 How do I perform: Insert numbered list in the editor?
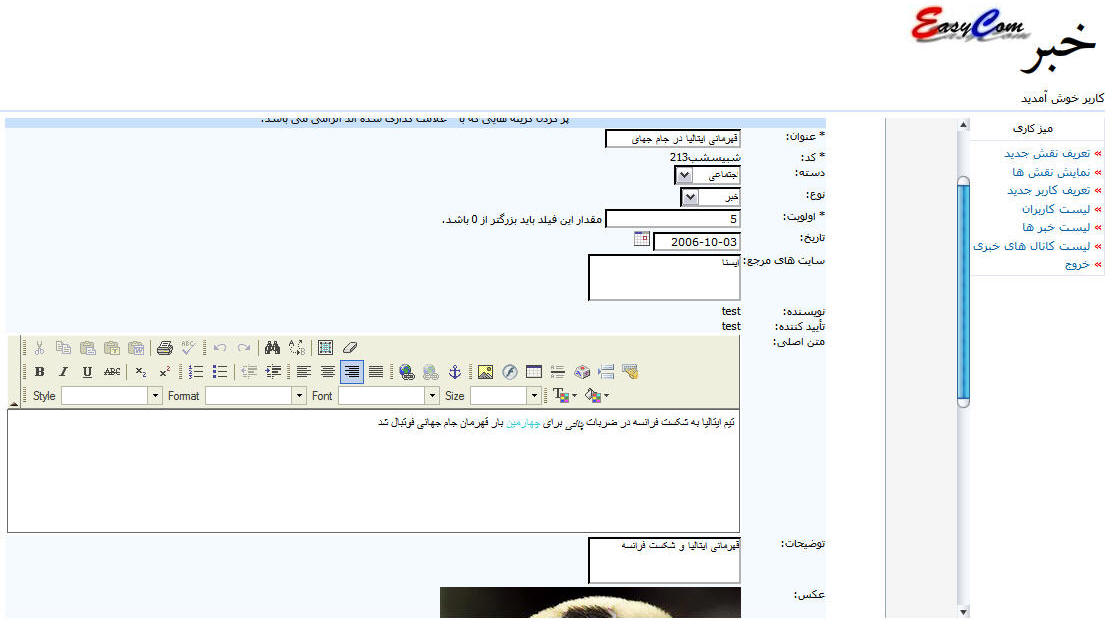coord(196,372)
